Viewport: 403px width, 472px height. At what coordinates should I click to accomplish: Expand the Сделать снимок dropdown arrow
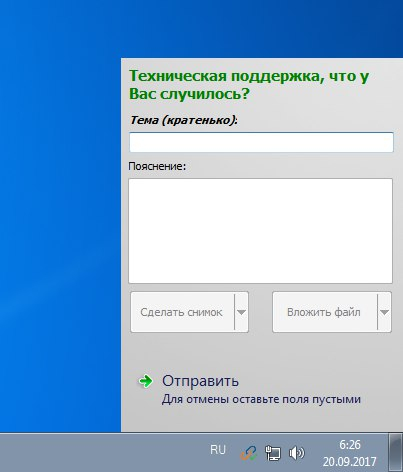(x=241, y=312)
